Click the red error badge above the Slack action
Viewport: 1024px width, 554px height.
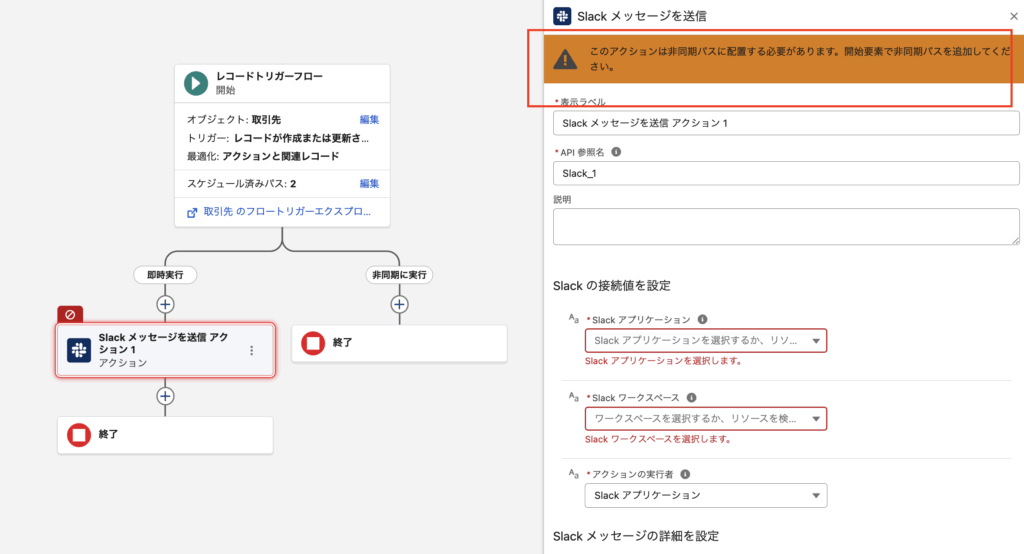[x=70, y=314]
